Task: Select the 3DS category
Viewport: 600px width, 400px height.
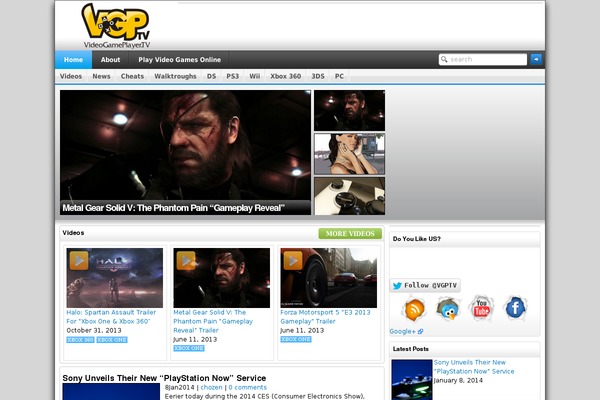Action: tap(318, 76)
